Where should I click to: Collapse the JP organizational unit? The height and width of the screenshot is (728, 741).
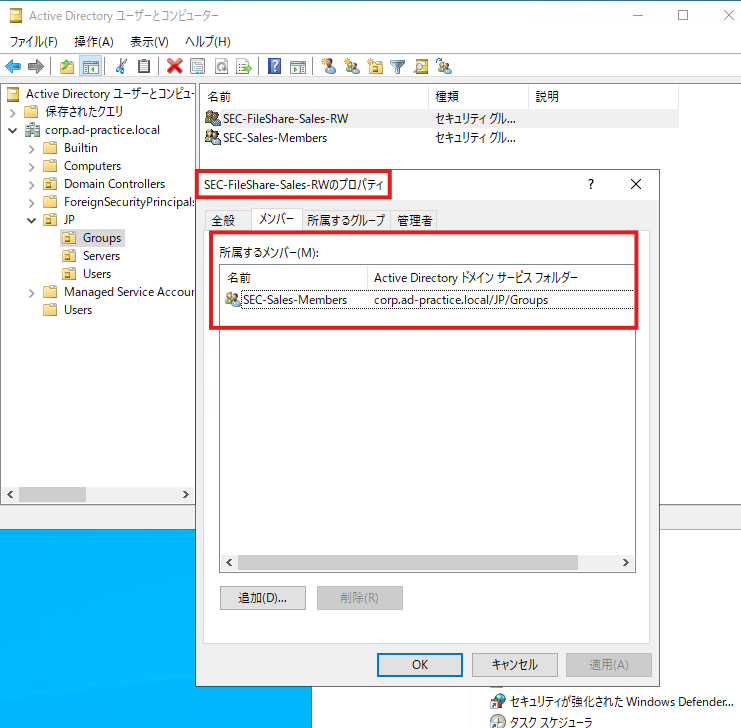pyautogui.click(x=32, y=220)
